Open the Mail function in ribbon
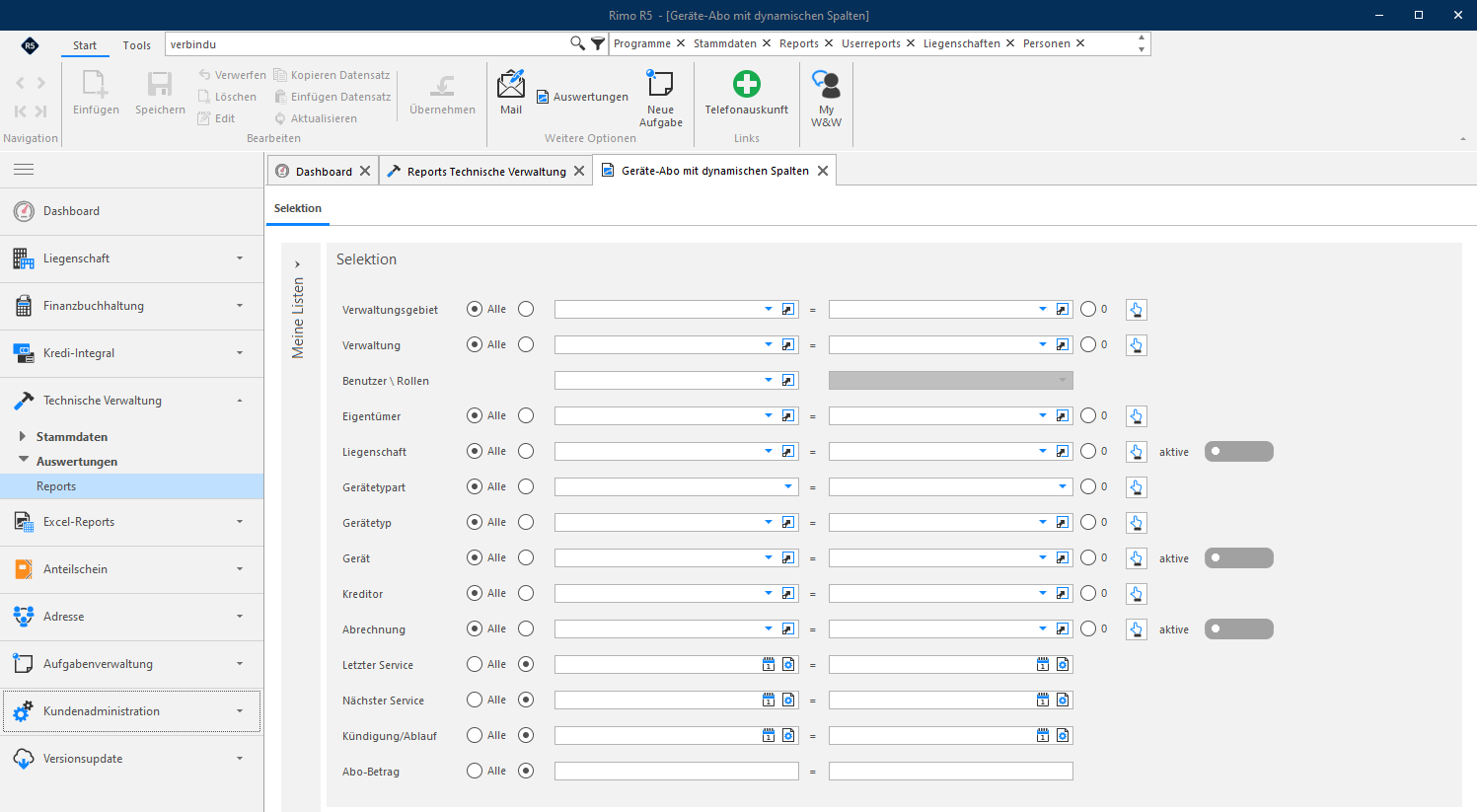This screenshot has width=1477, height=812. [x=511, y=93]
